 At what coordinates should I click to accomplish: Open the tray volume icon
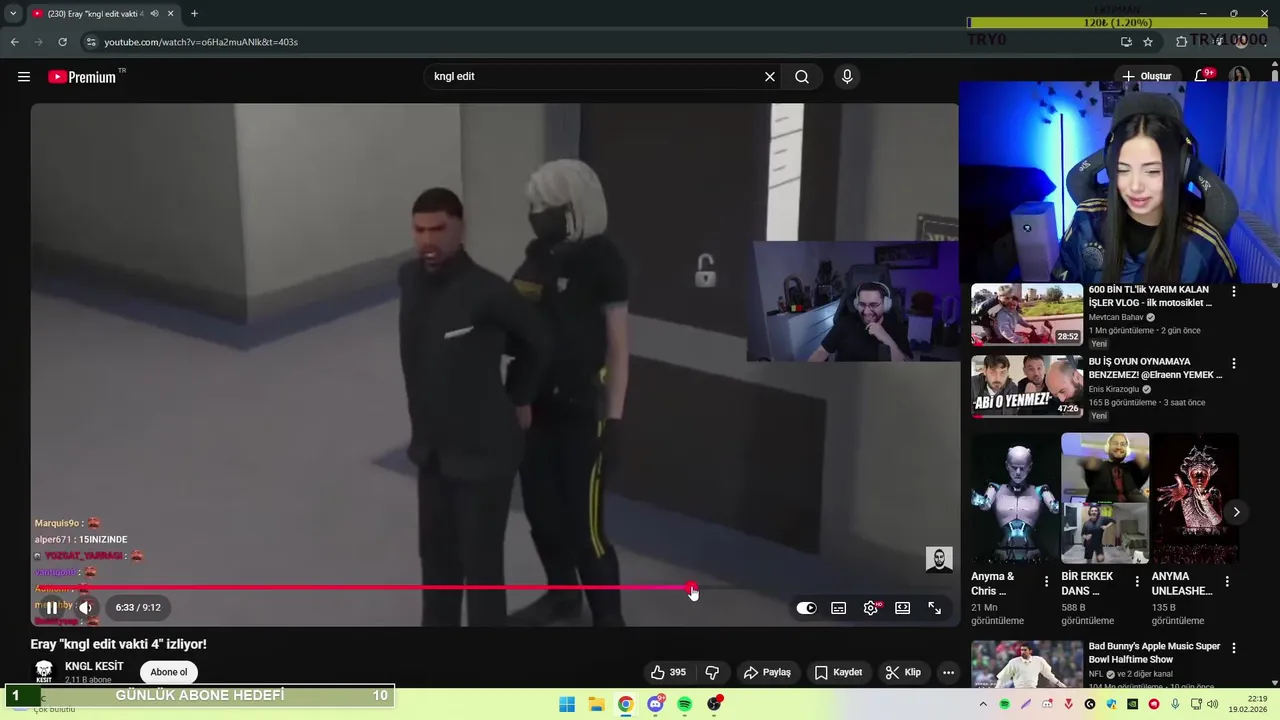pyautogui.click(x=1213, y=704)
